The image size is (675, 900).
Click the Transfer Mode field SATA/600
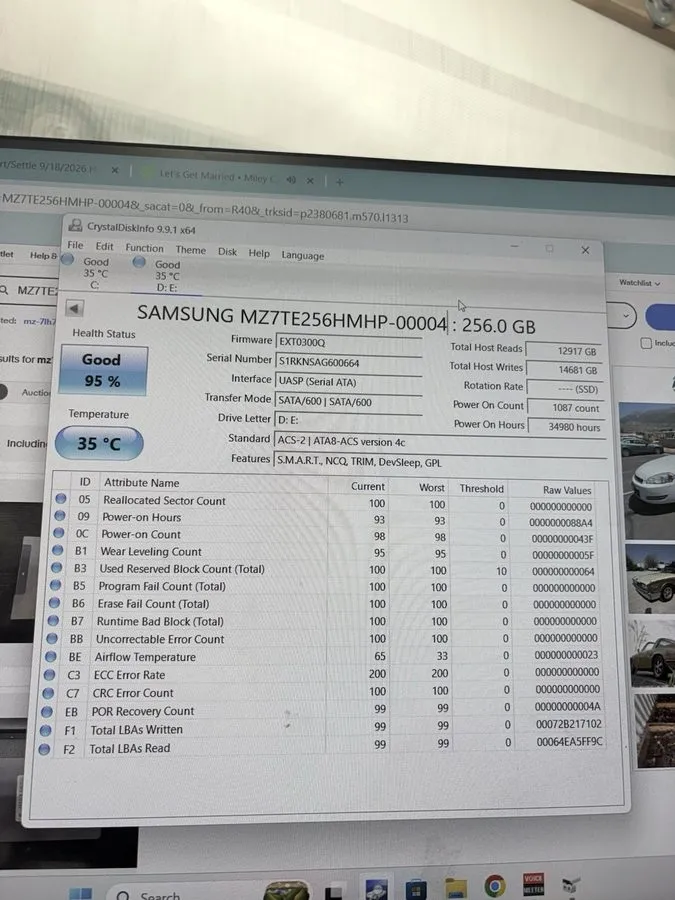pos(349,402)
